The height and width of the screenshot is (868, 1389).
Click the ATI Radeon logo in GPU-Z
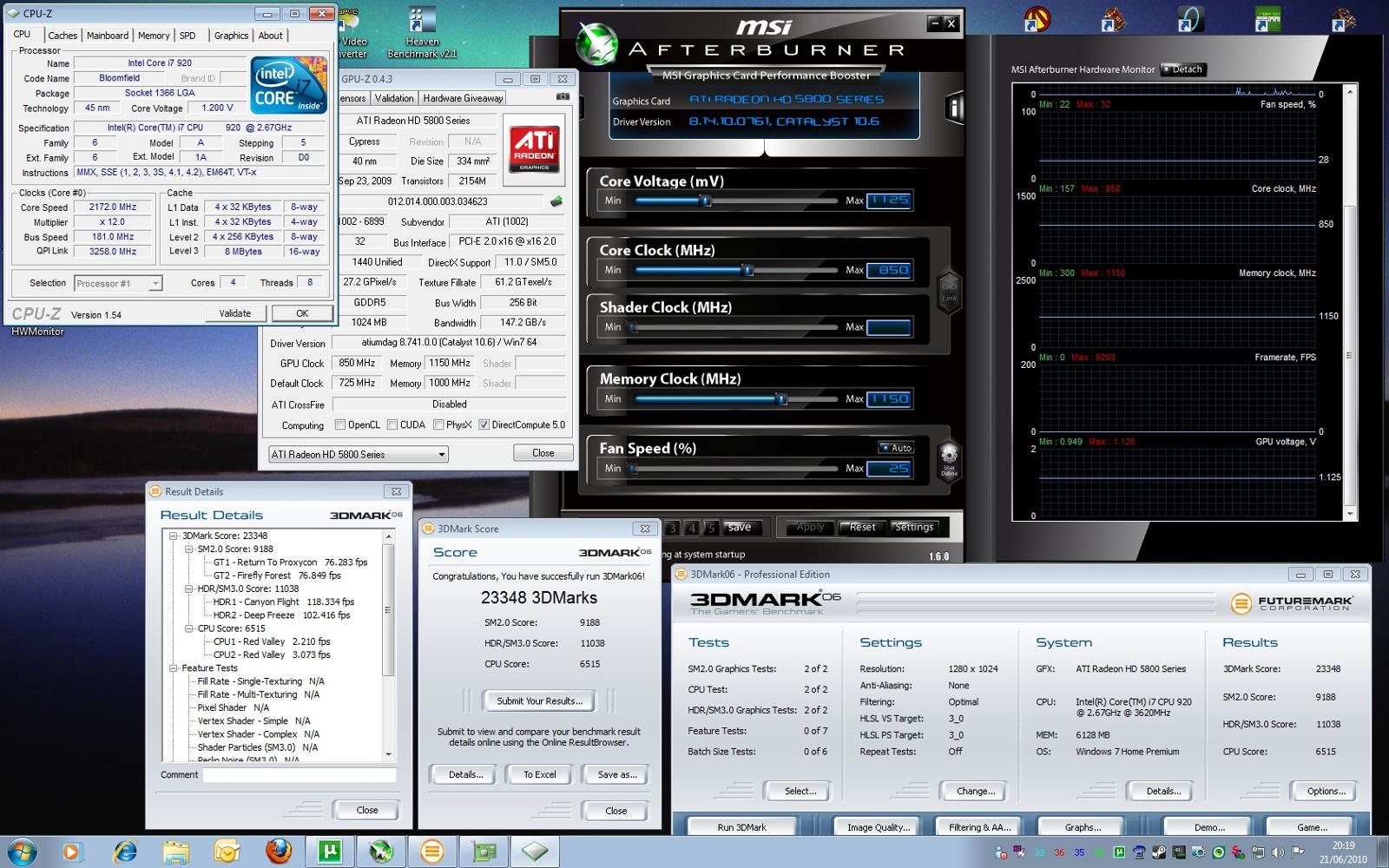pos(534,149)
